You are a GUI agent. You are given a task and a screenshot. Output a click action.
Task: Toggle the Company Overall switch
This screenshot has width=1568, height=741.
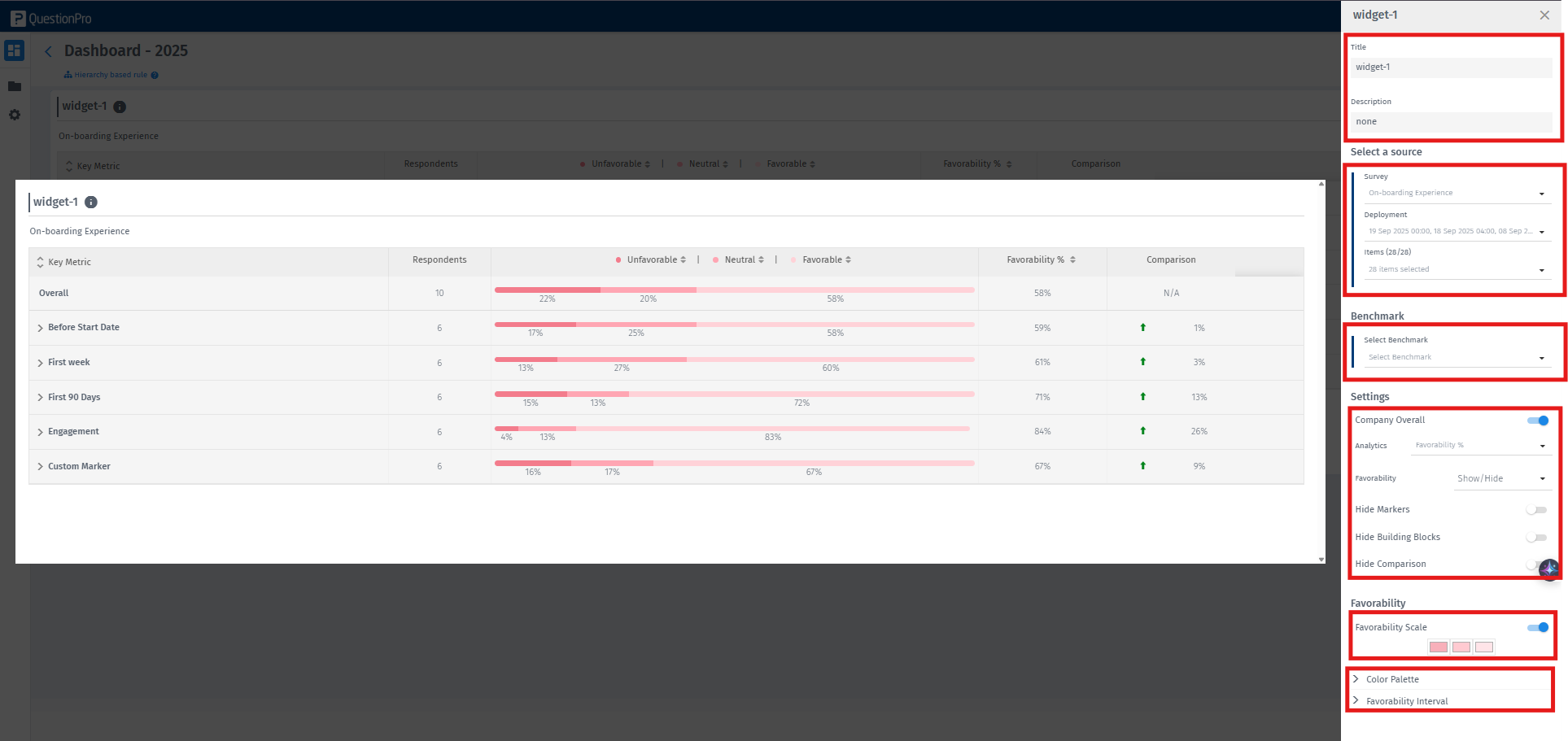click(1537, 421)
